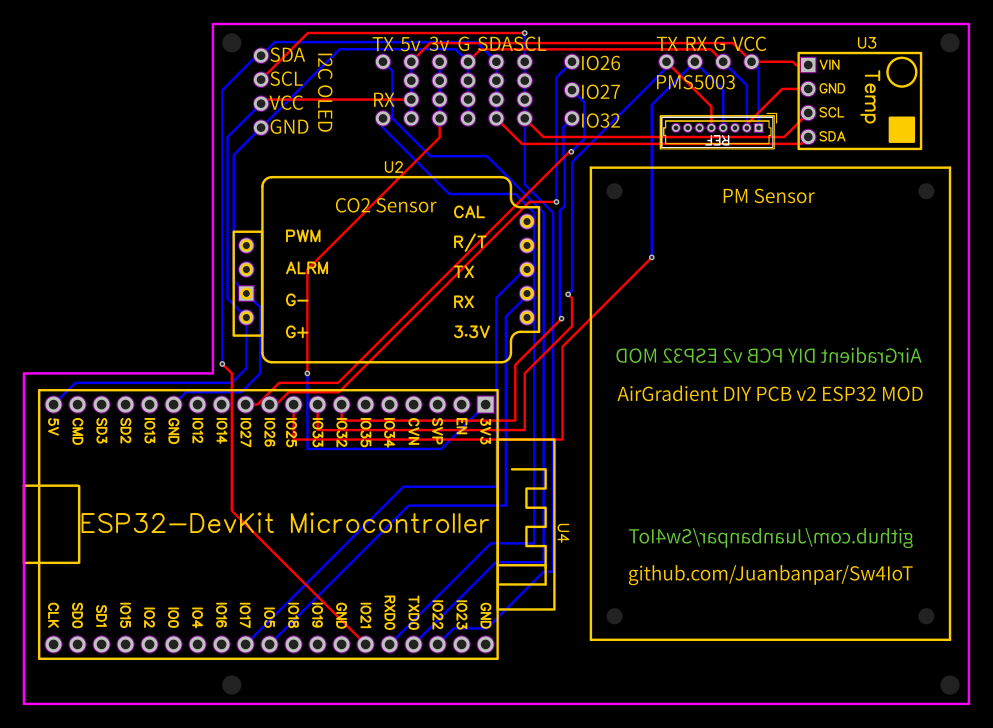Click the 5V pin pad on ESP32 DevKit
Viewport: 993px width, 728px height.
[x=54, y=404]
